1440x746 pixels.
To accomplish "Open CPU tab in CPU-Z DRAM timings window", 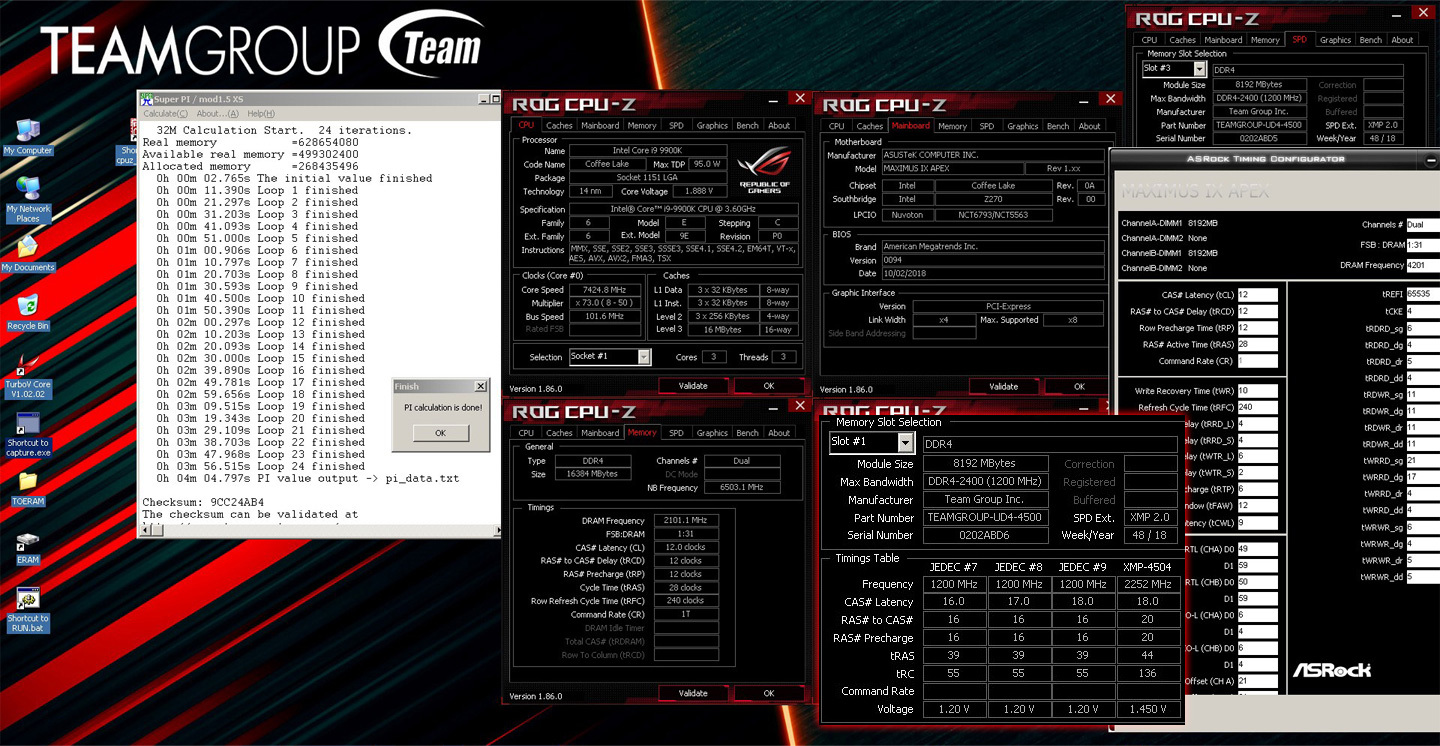I will tap(526, 433).
